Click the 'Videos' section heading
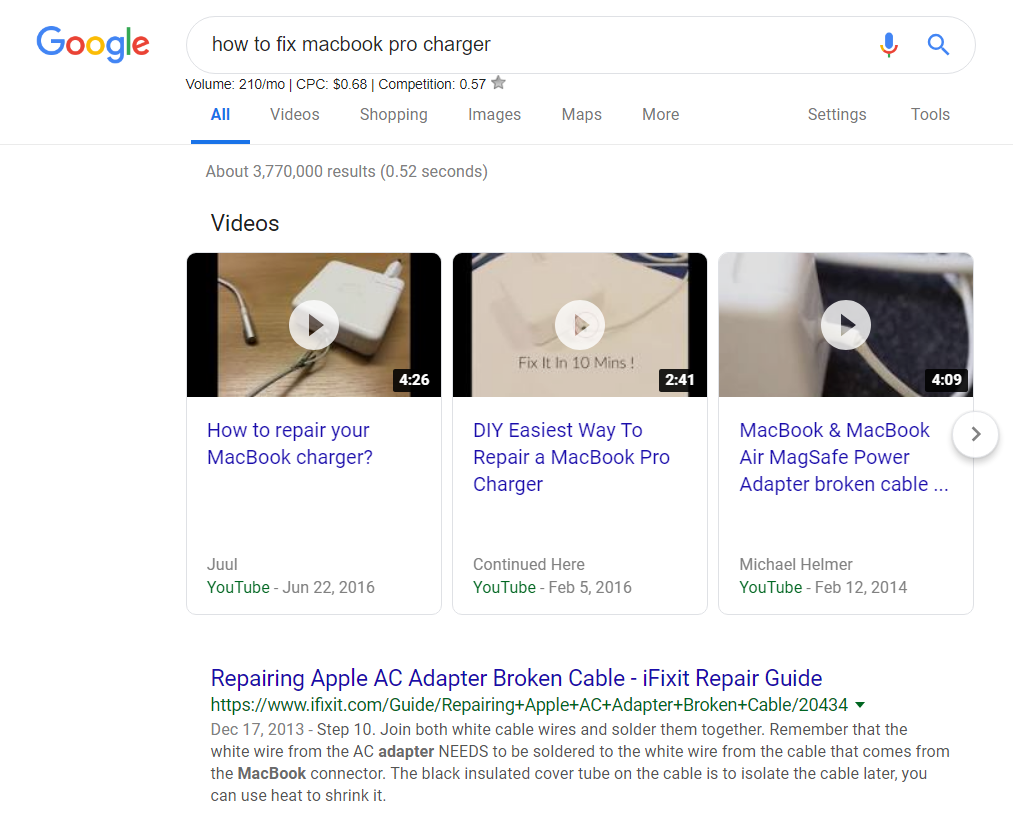The image size is (1013, 827). (x=245, y=223)
